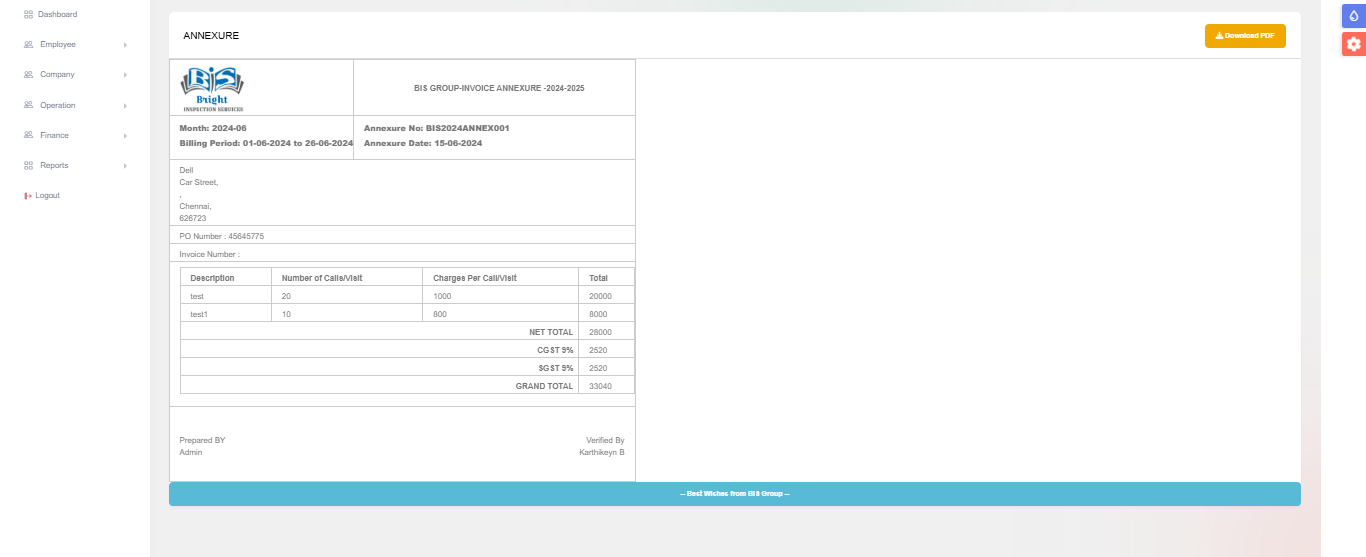The width and height of the screenshot is (1366, 557).
Task: Click the Grand Total value 33040
Action: tap(600, 386)
